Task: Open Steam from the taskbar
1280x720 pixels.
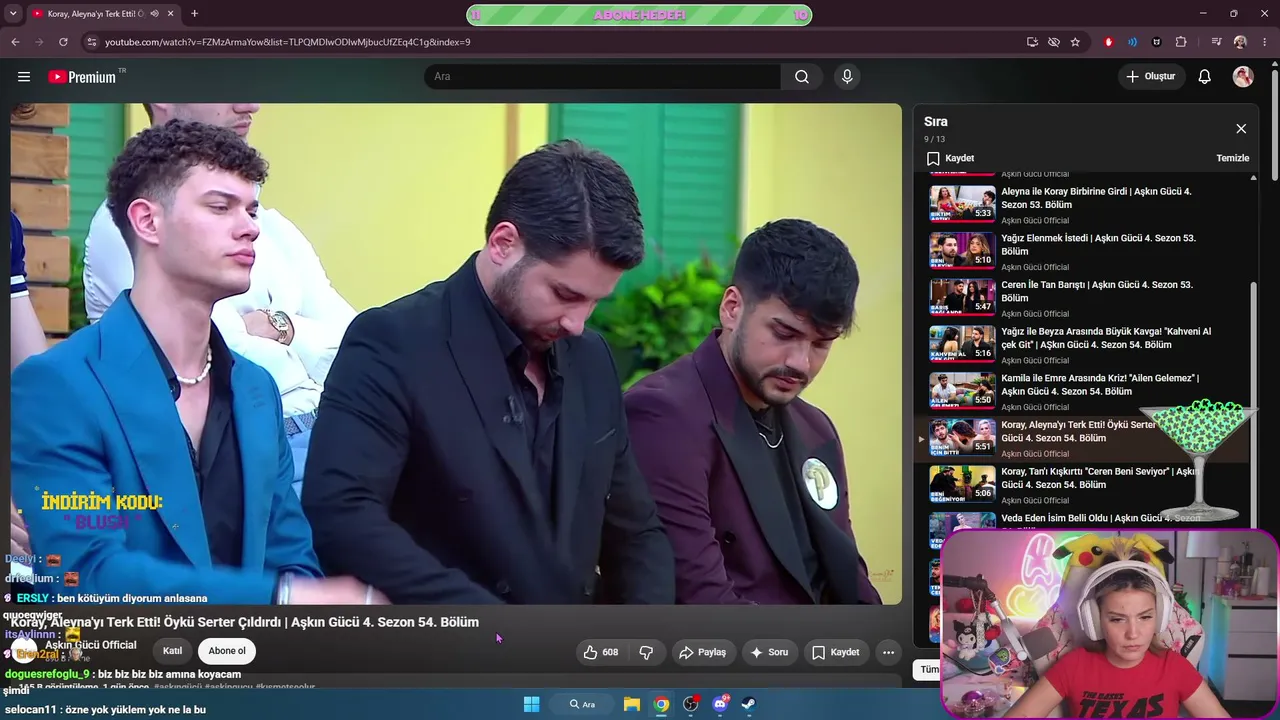Action: (749, 704)
